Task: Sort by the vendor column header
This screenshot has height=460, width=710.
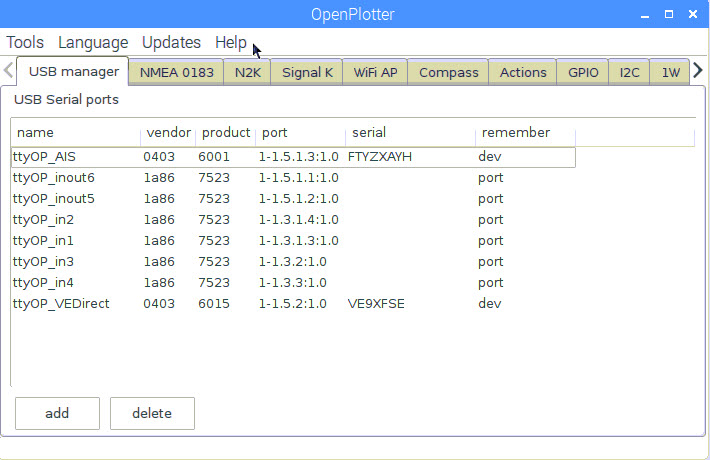Action: coord(168,133)
